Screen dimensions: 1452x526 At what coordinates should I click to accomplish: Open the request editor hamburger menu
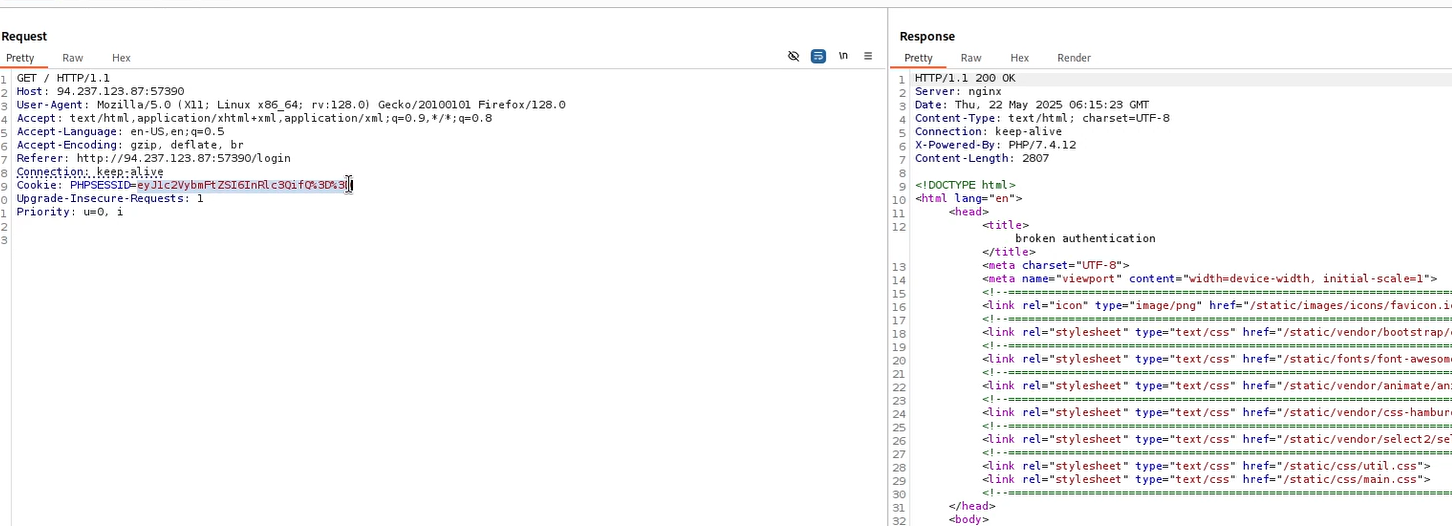click(x=868, y=57)
